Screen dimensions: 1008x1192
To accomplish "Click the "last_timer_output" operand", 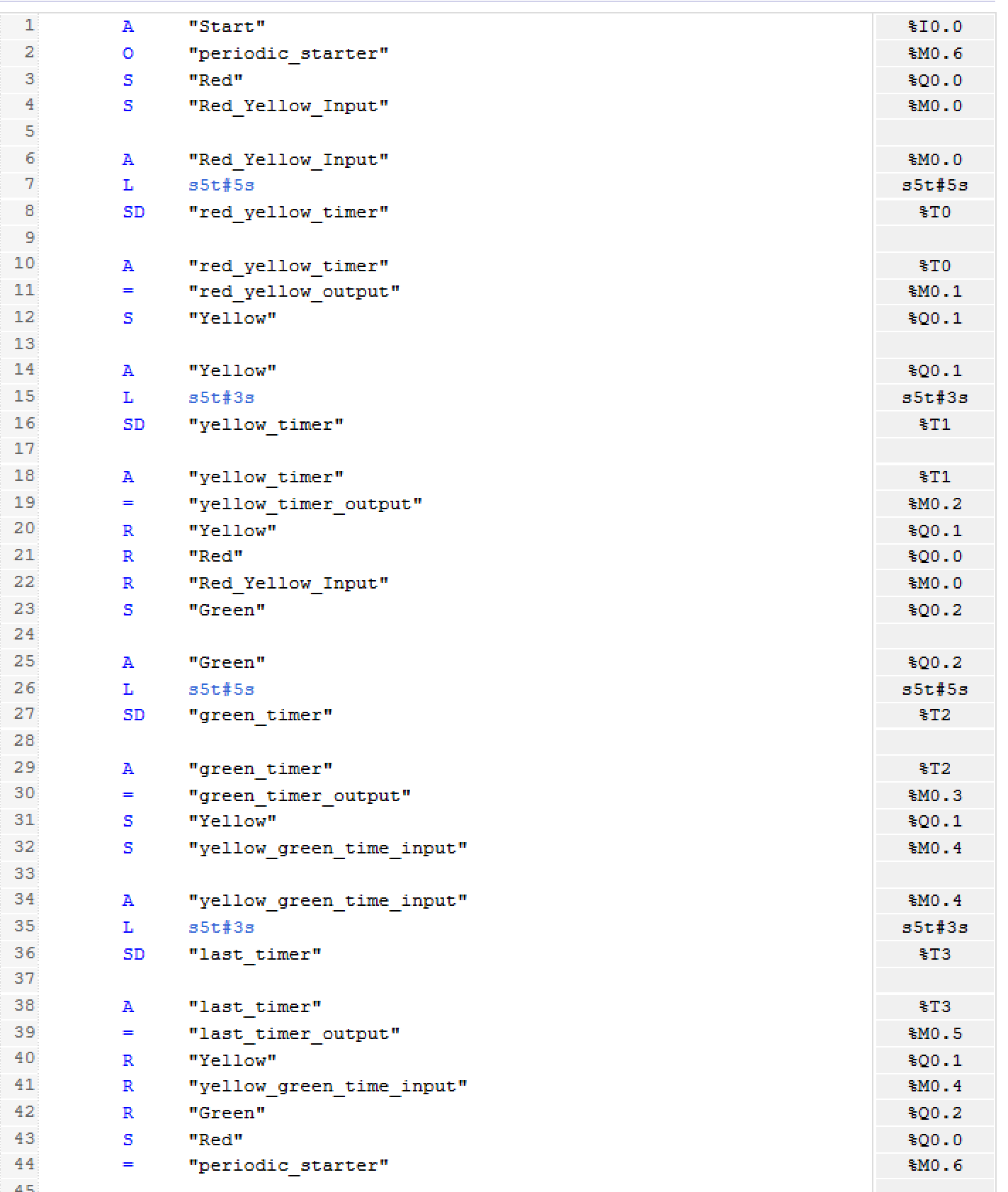I will click(x=294, y=1034).
